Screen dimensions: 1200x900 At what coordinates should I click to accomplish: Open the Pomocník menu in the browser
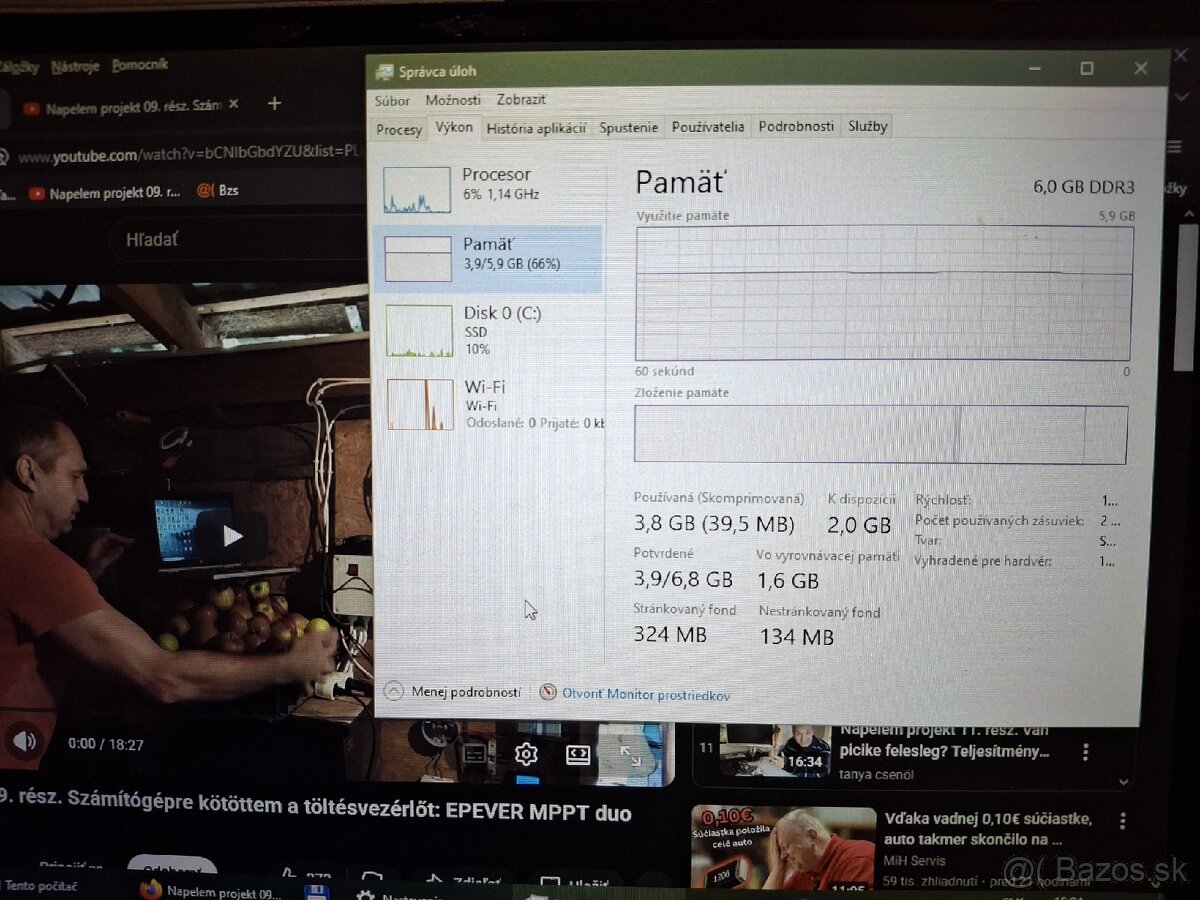(x=140, y=65)
